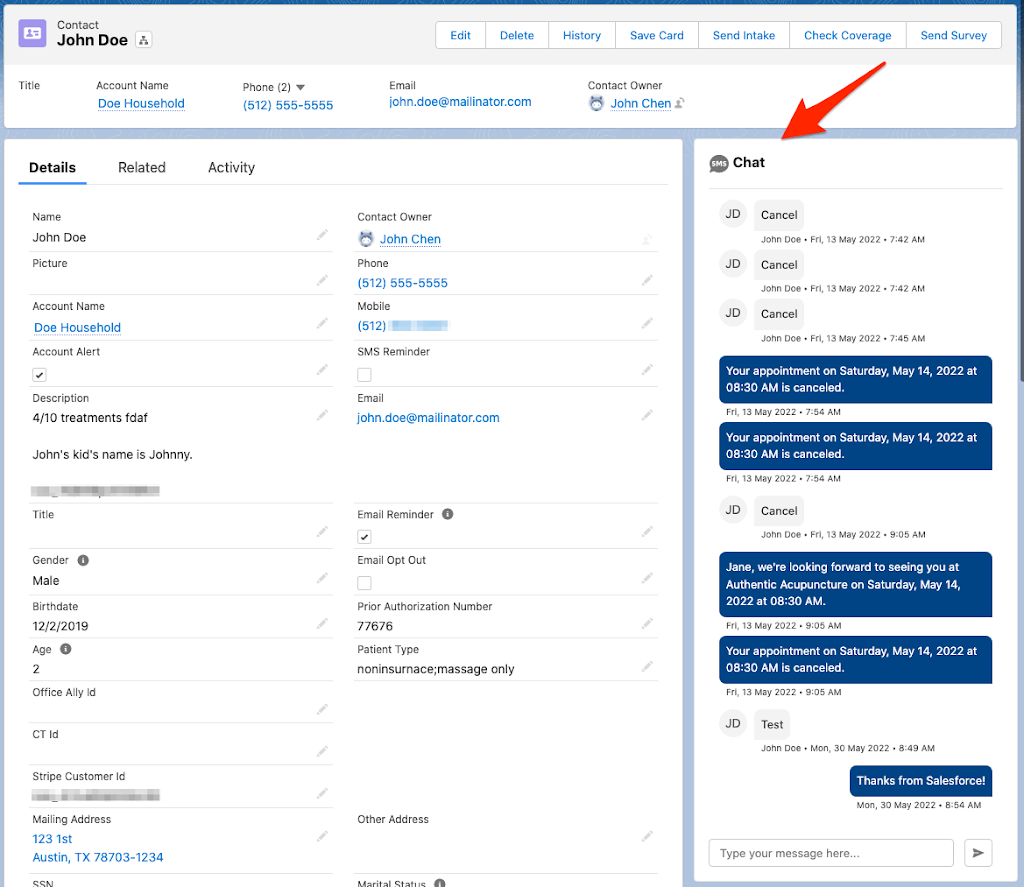Click the send message arrow in chat

tap(978, 853)
